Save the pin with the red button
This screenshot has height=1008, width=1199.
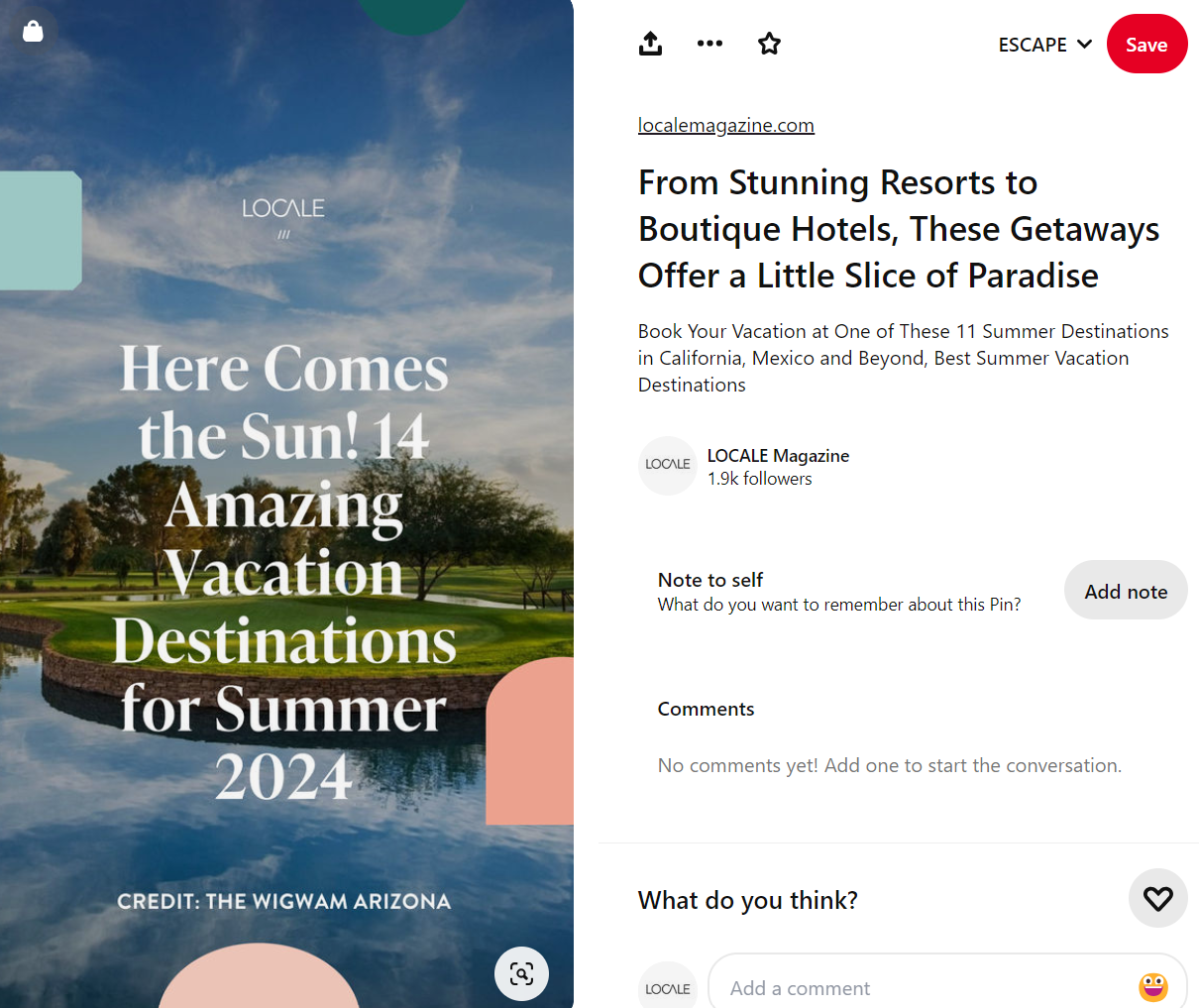pos(1146,44)
